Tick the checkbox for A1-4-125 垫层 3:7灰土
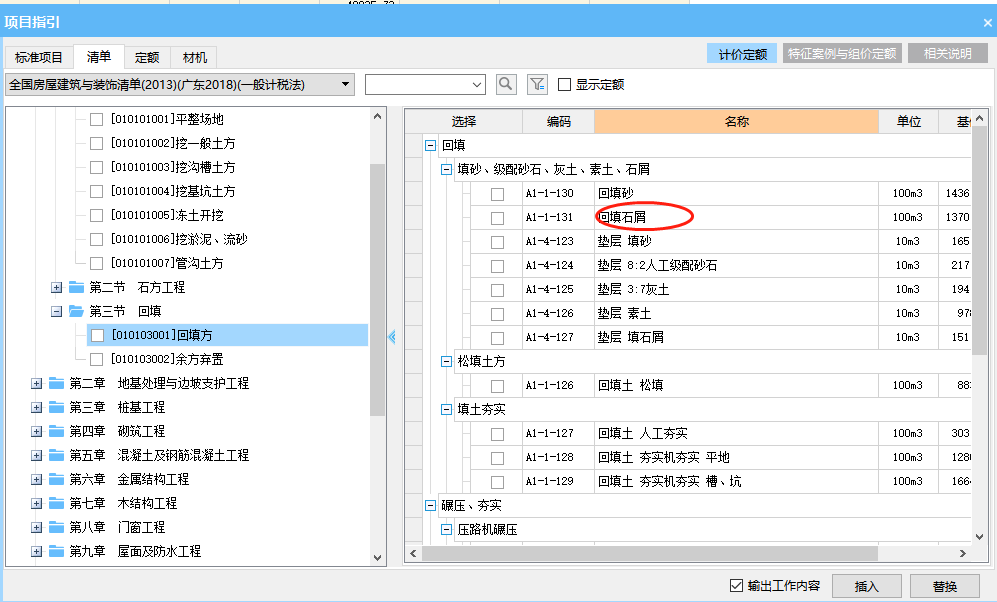 (x=497, y=290)
